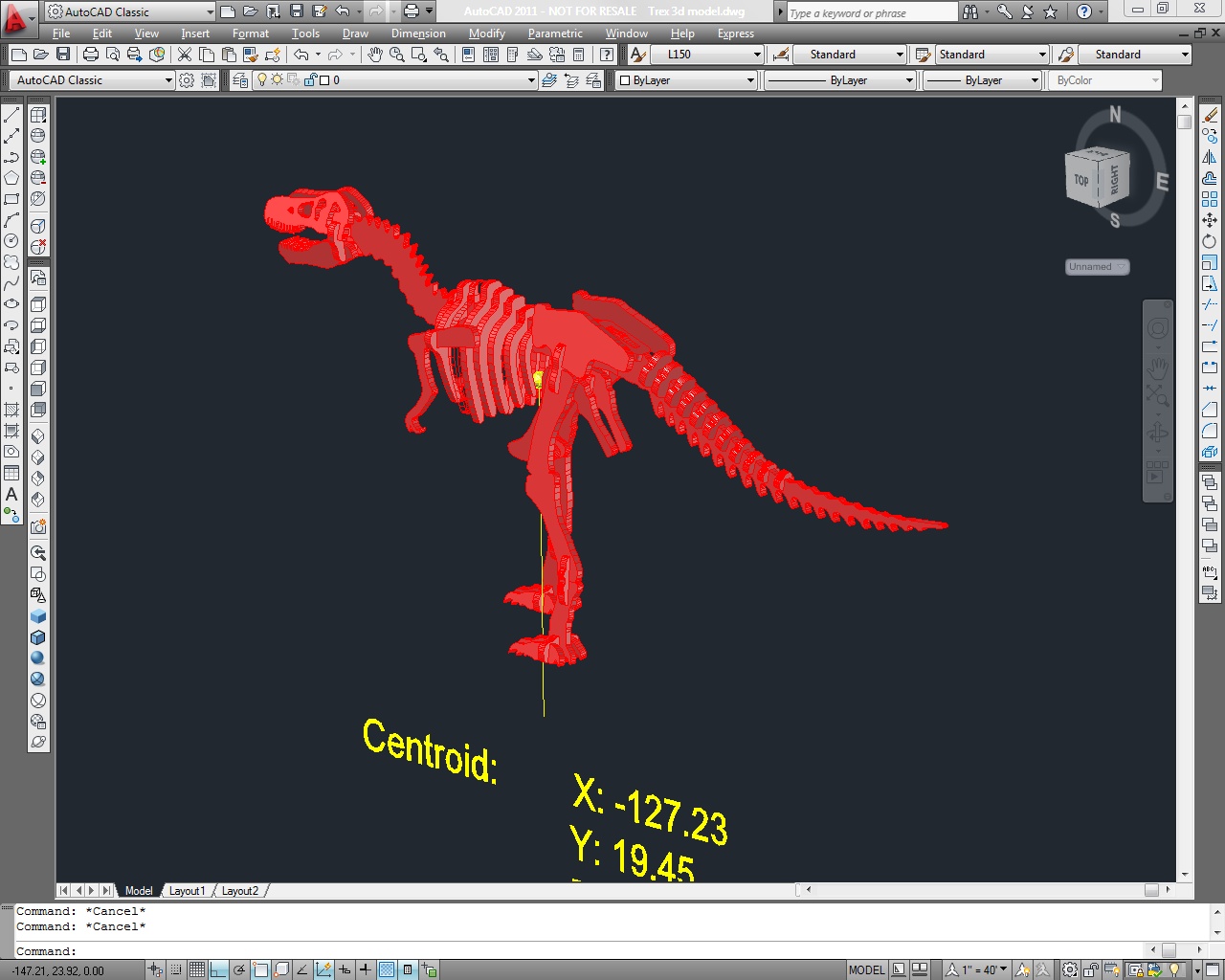Image resolution: width=1225 pixels, height=980 pixels.
Task: Activate Zoom Realtime tool
Action: point(396,55)
